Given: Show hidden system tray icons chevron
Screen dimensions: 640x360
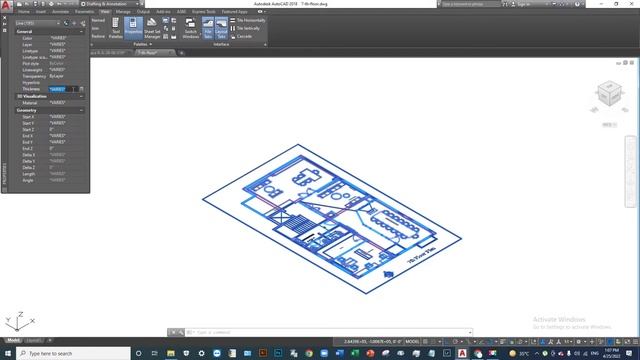Looking at the screenshot, I should (x=536, y=353).
